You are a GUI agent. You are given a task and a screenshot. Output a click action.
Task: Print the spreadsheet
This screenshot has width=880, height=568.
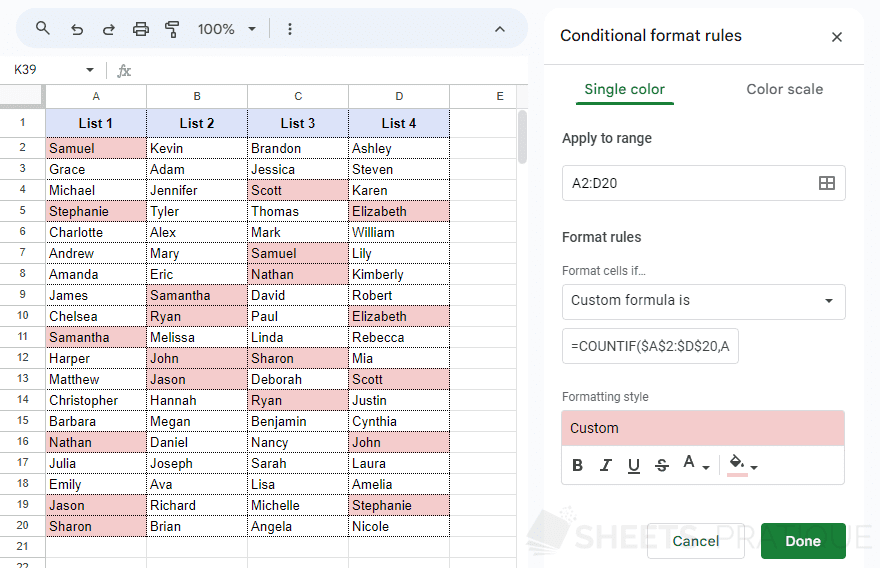click(x=141, y=29)
